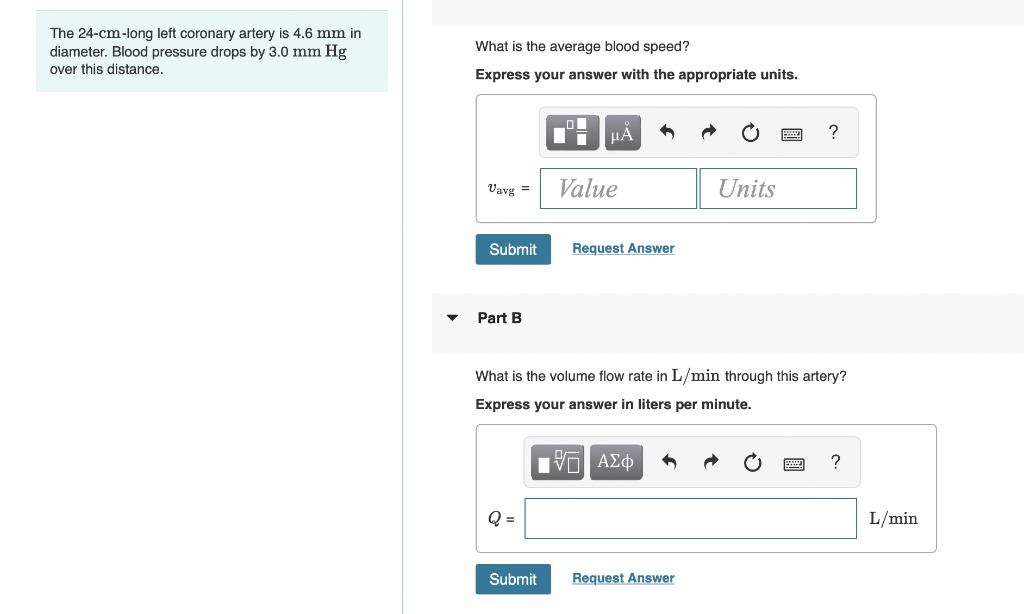This screenshot has height=614, width=1024.
Task: Open the ΑΣΦ Greek symbols menu
Action: coord(616,462)
